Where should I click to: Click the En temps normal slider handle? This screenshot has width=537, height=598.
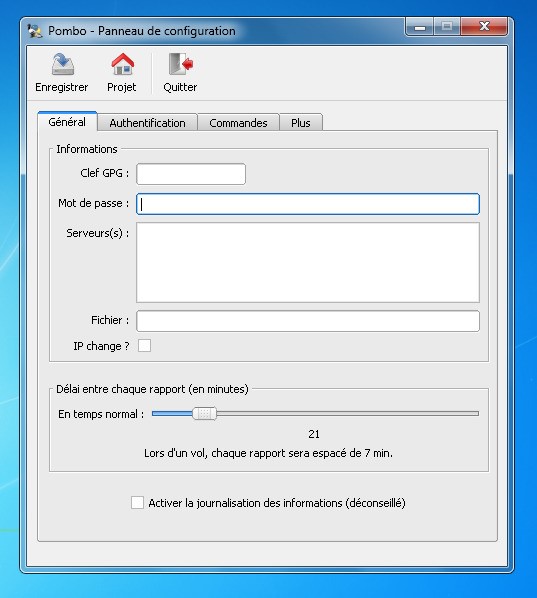(x=204, y=413)
